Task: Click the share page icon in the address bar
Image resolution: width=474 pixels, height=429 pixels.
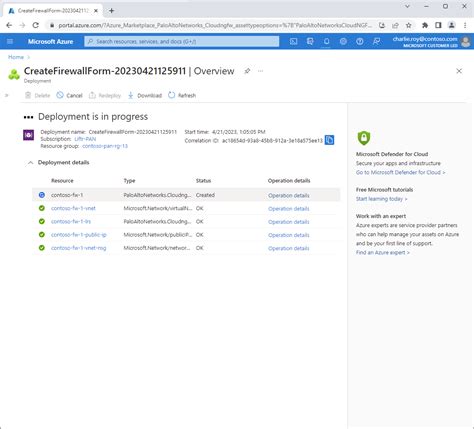Action: (395, 25)
